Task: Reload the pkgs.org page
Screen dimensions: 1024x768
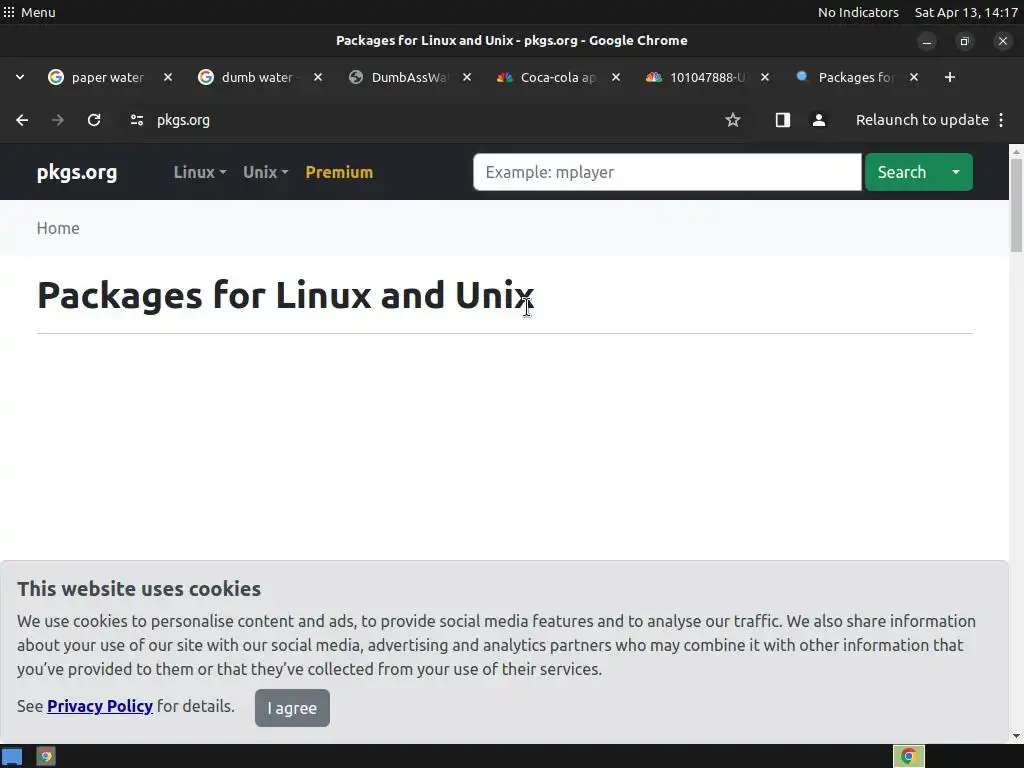Action: 94,120
